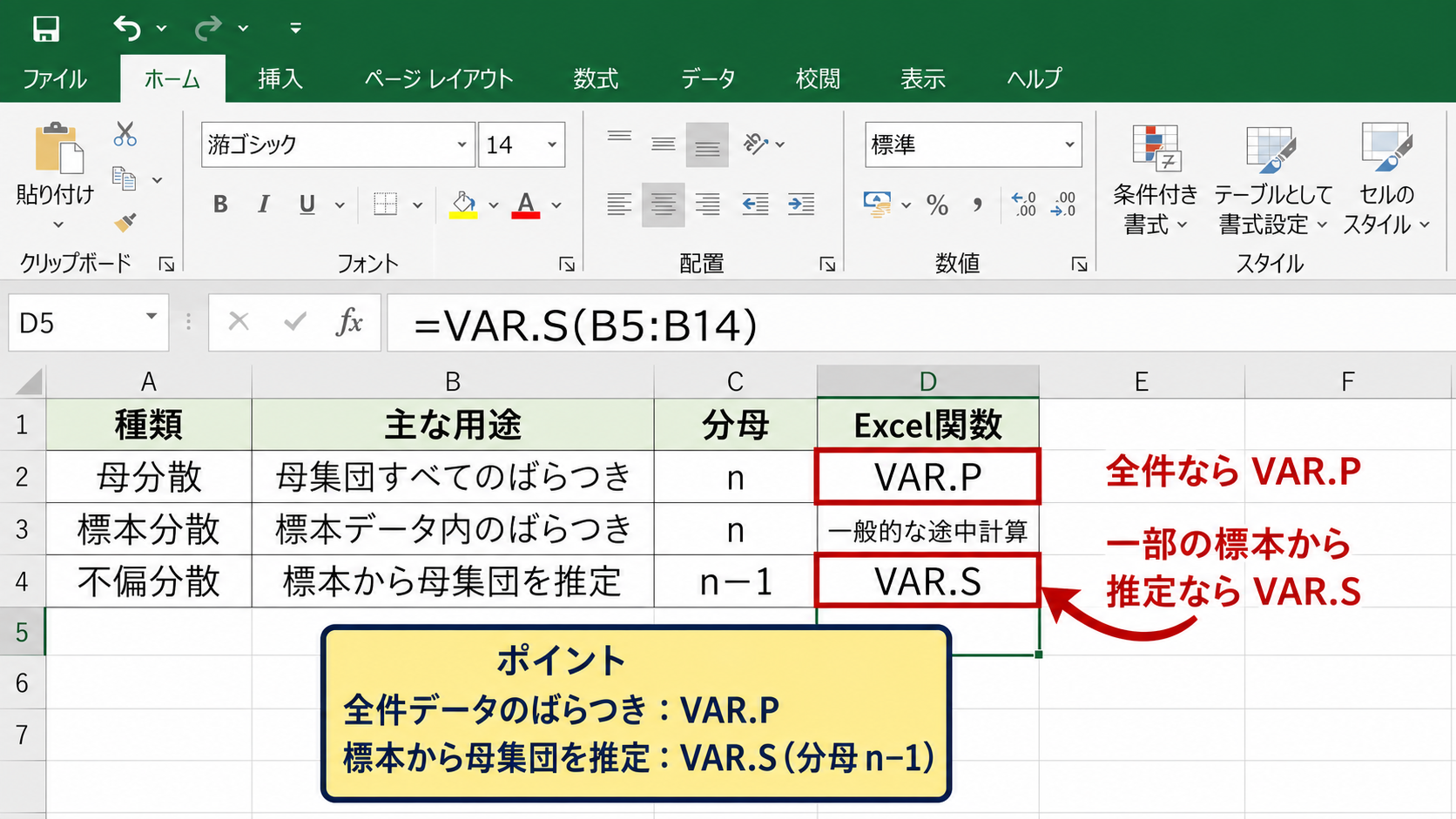The width and height of the screenshot is (1456, 819).
Task: Open the 配置 dialog launcher
Action: pos(827,264)
